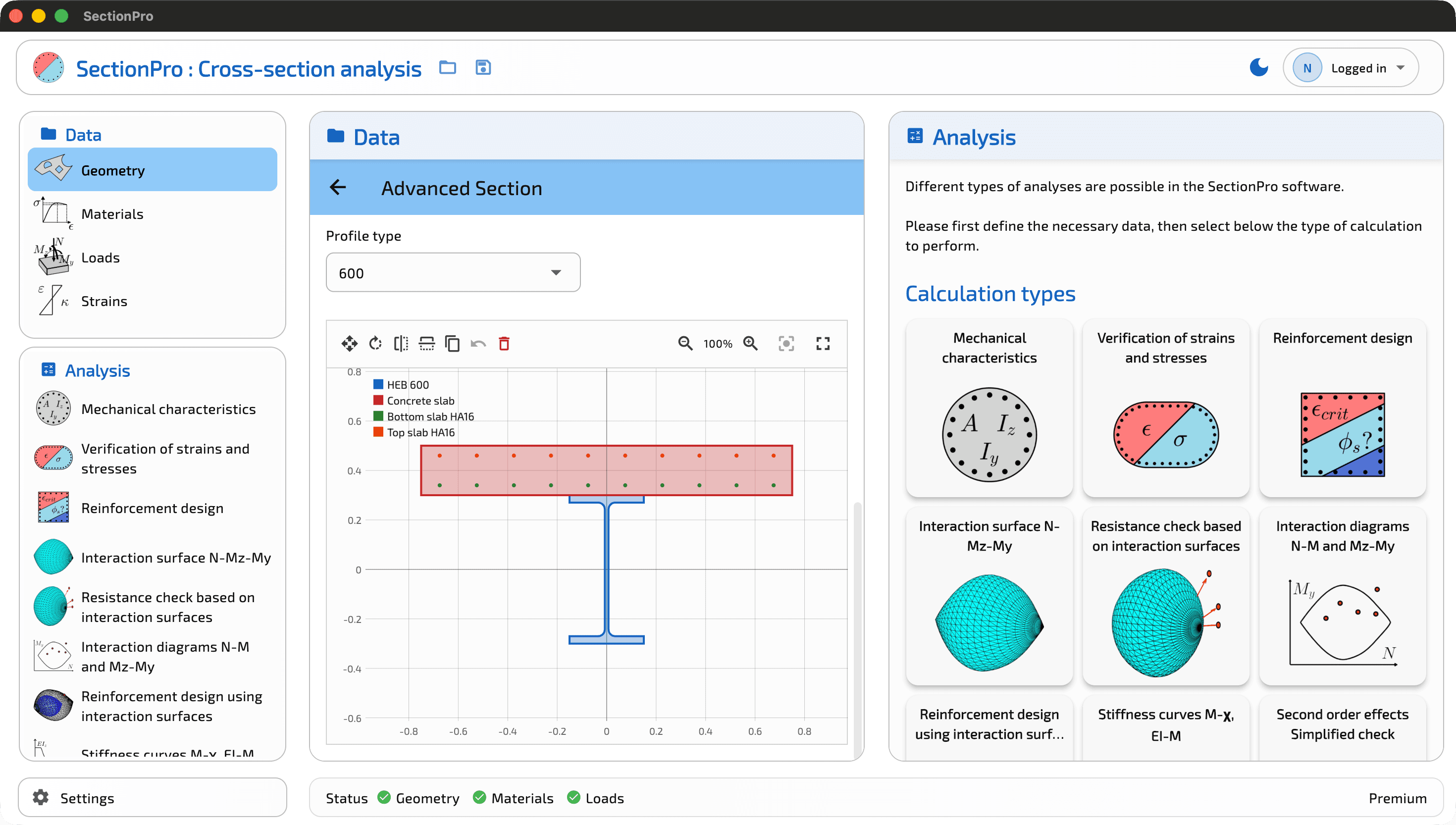This screenshot has width=1456, height=825.
Task: Save the project with the disk icon
Action: 483,68
